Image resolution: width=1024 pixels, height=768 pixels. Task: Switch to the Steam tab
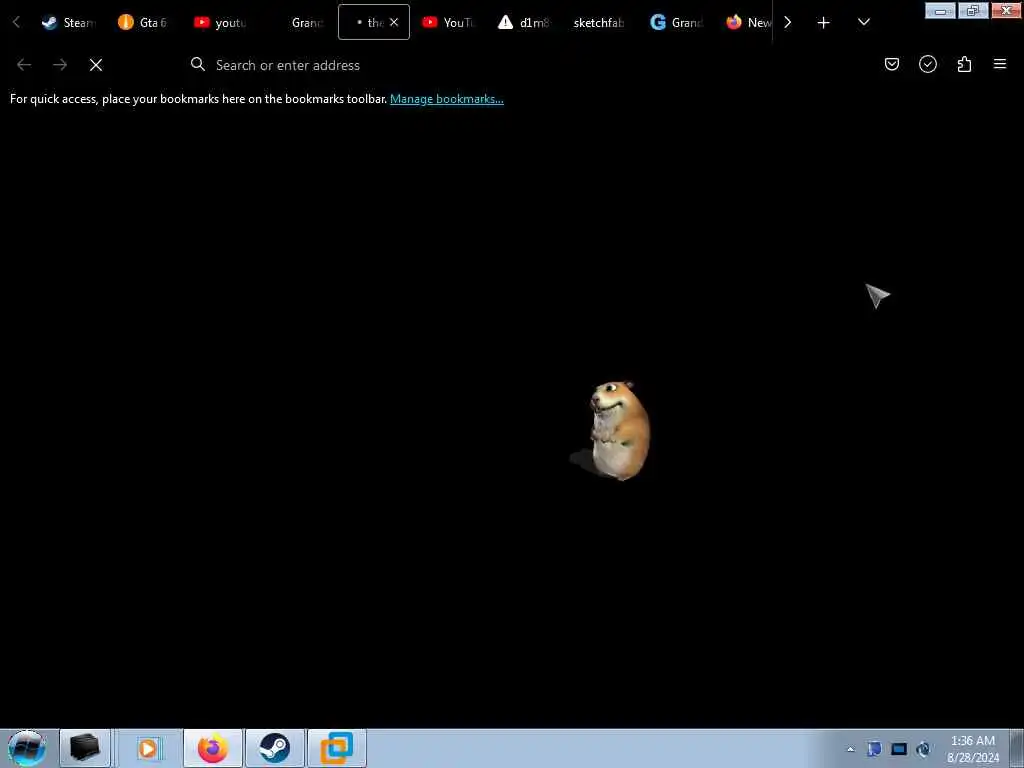click(68, 22)
